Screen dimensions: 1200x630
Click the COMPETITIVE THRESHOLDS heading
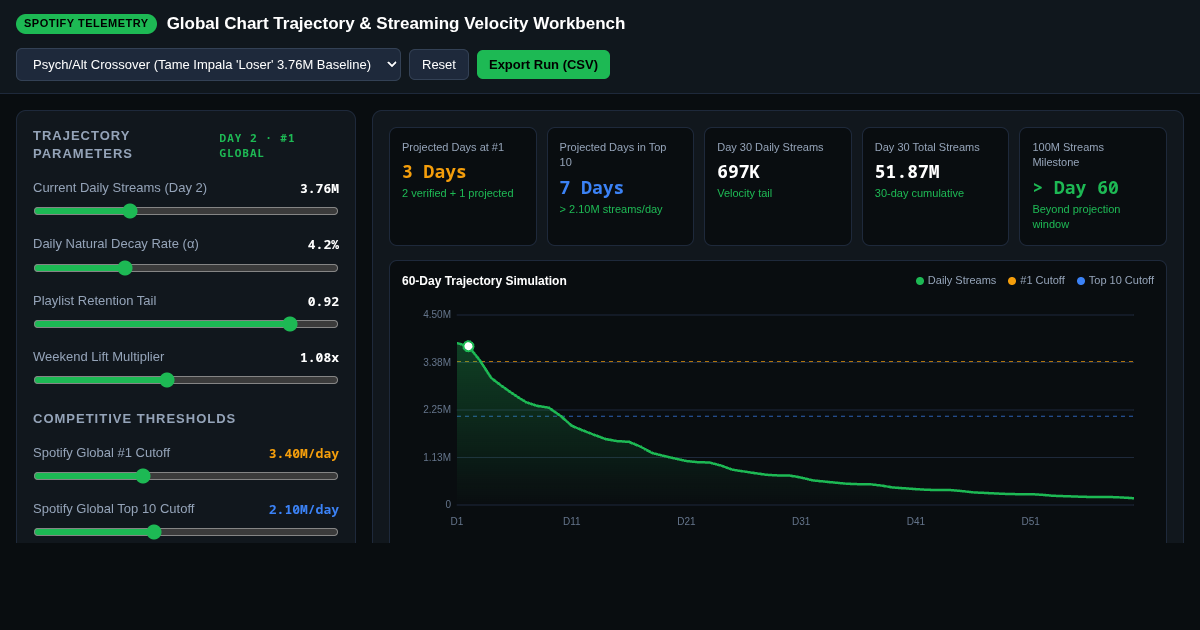(134, 418)
